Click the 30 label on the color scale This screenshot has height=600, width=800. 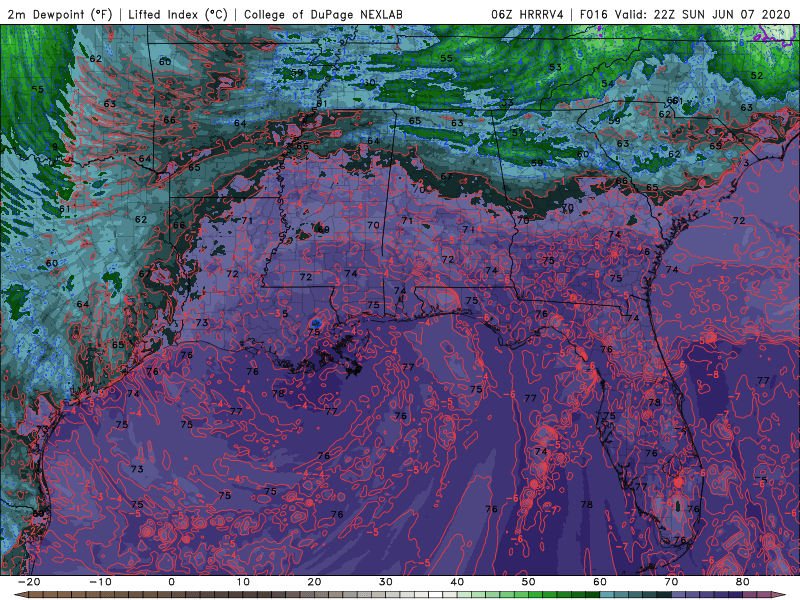386,582
